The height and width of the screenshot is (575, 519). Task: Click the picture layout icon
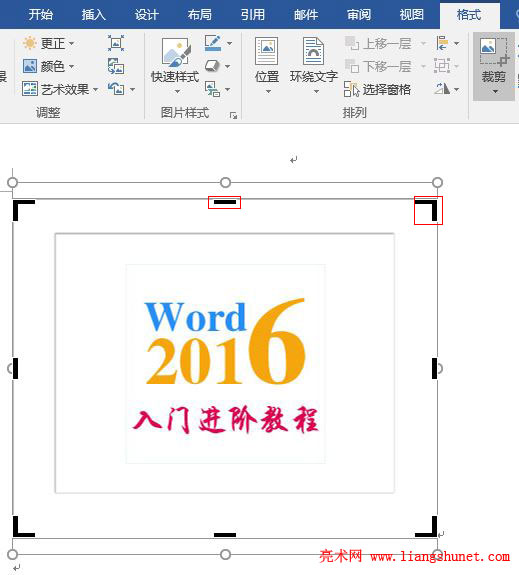pos(212,89)
